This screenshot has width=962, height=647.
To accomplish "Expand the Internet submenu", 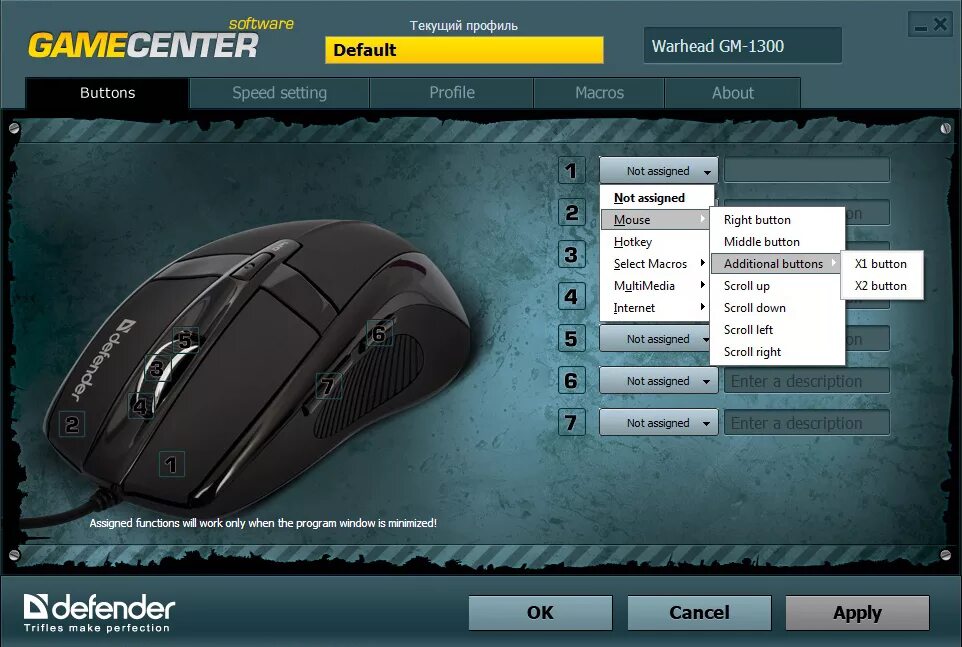I will (x=655, y=308).
